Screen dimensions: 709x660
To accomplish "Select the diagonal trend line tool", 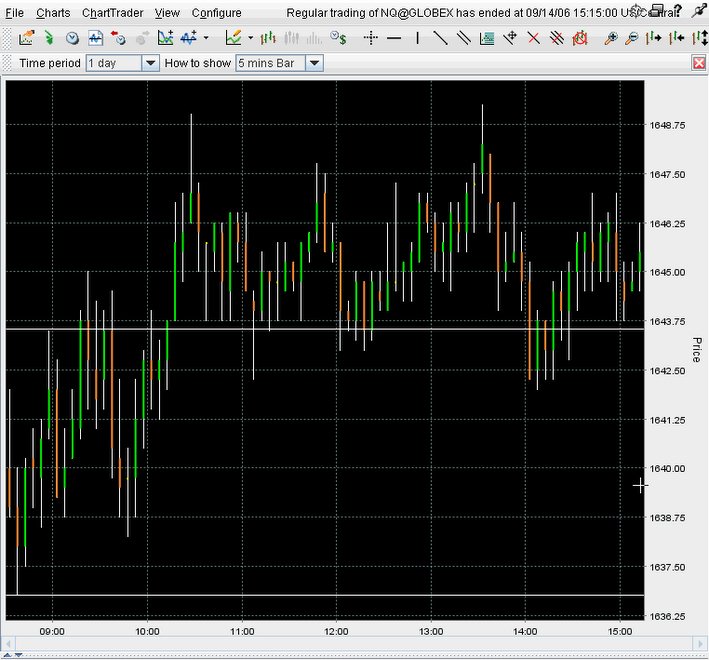I will (440, 38).
